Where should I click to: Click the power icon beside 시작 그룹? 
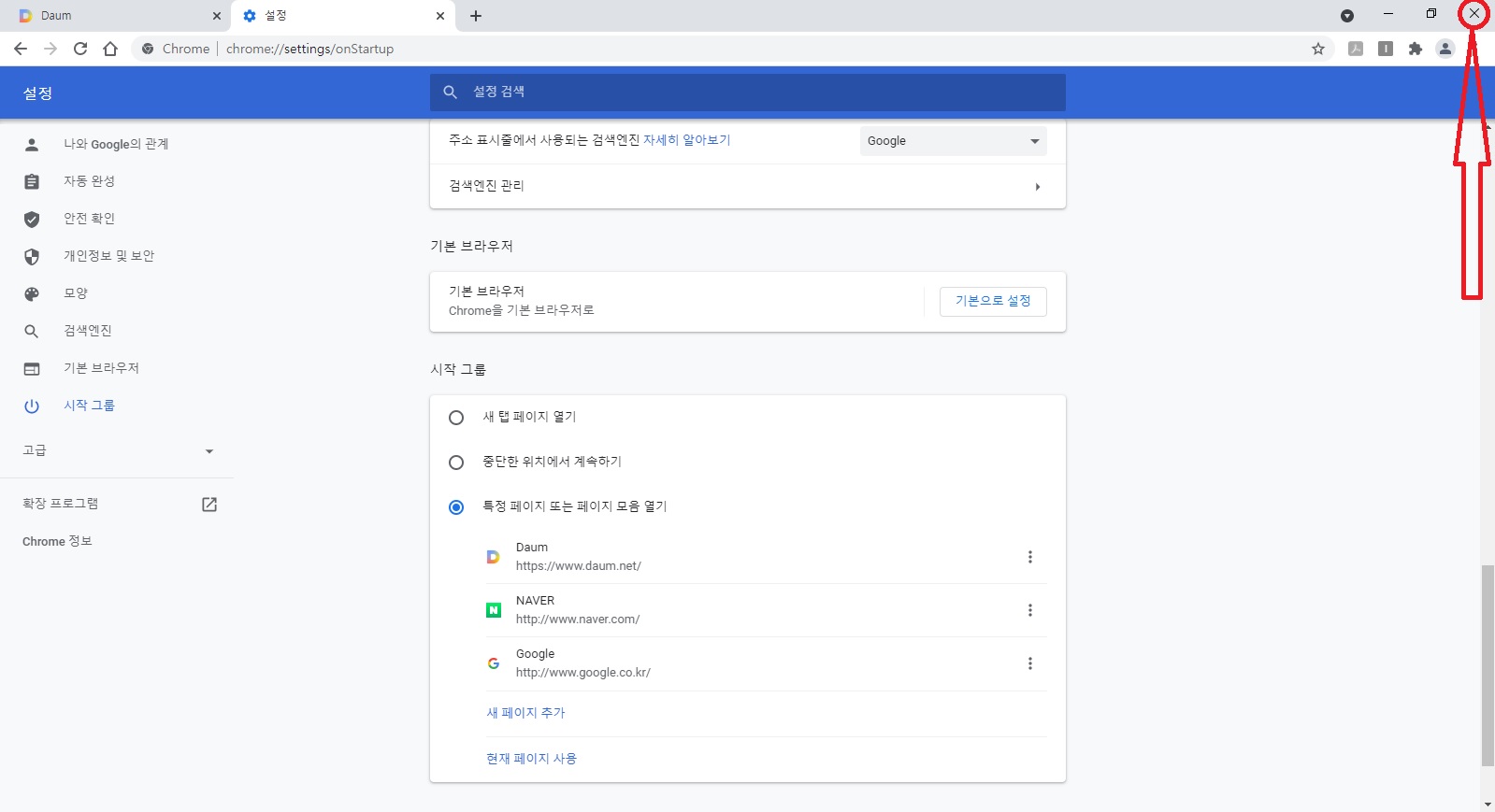(x=32, y=406)
